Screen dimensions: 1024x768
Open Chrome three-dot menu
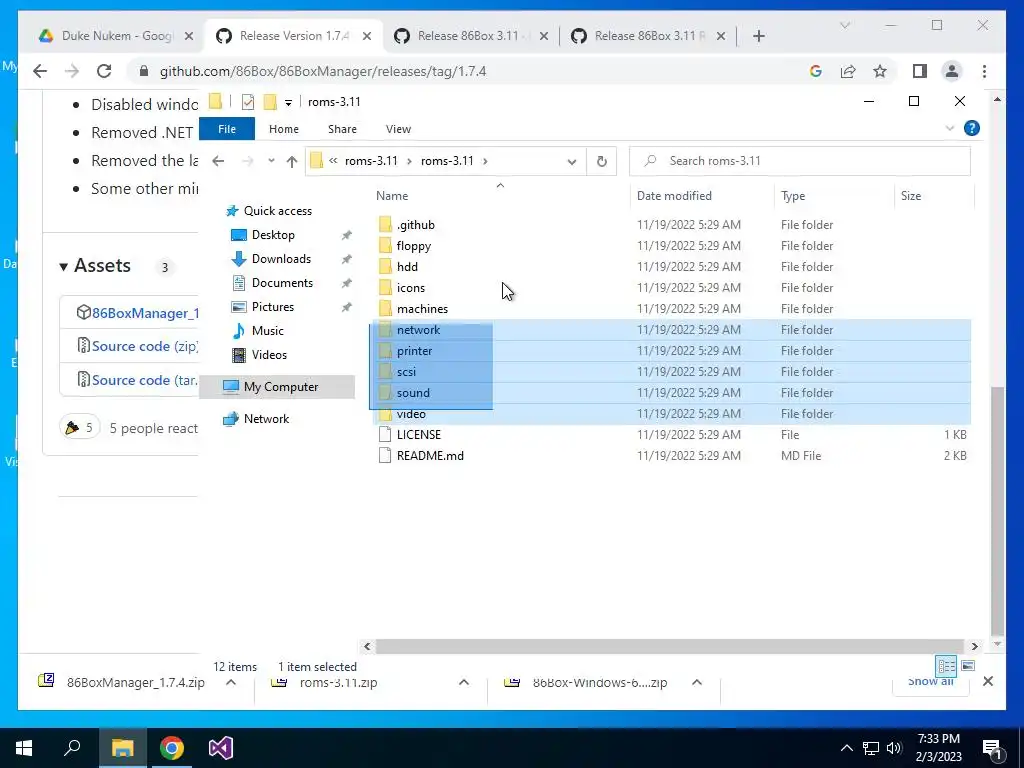point(984,71)
